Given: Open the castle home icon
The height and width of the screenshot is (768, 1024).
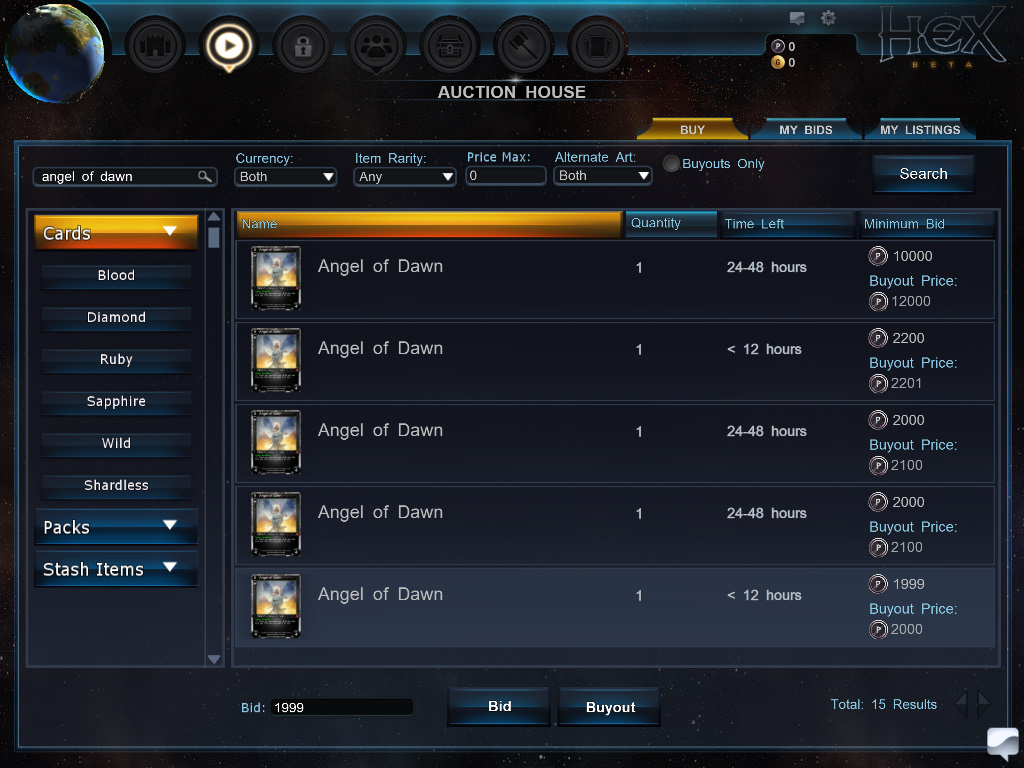Looking at the screenshot, I should pyautogui.click(x=155, y=46).
